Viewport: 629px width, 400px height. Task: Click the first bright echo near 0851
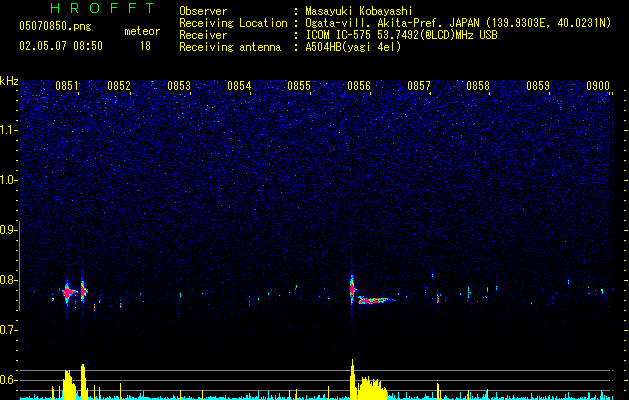point(67,292)
